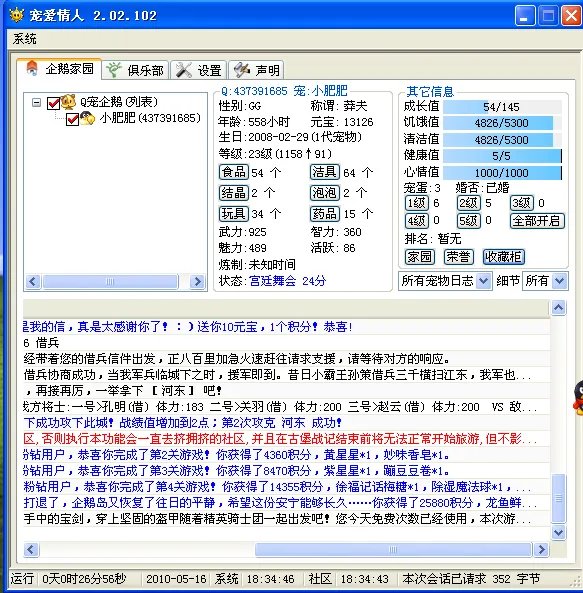Image resolution: width=583 pixels, height=593 pixels.
Task: Select the log line mentioning 第4关游戏
Action: point(286,487)
